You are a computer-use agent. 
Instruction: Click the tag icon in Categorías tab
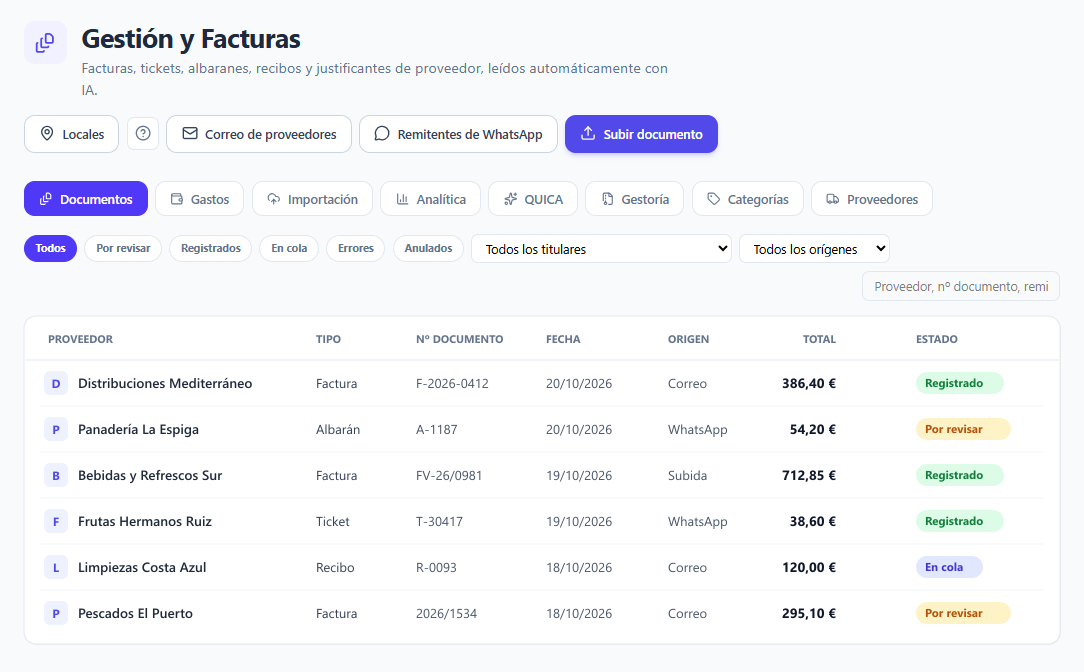713,199
